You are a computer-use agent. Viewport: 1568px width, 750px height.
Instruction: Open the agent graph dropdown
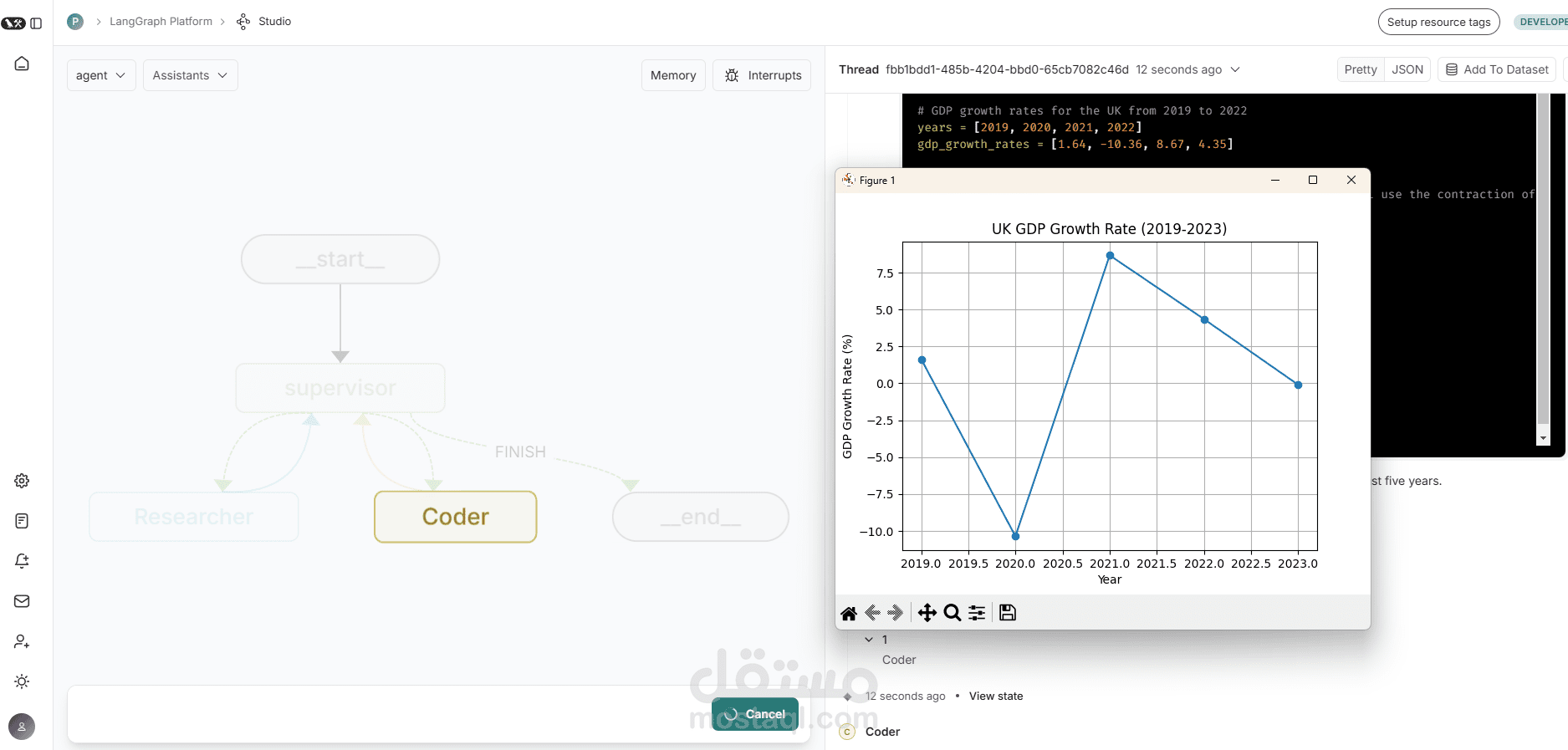(x=101, y=75)
